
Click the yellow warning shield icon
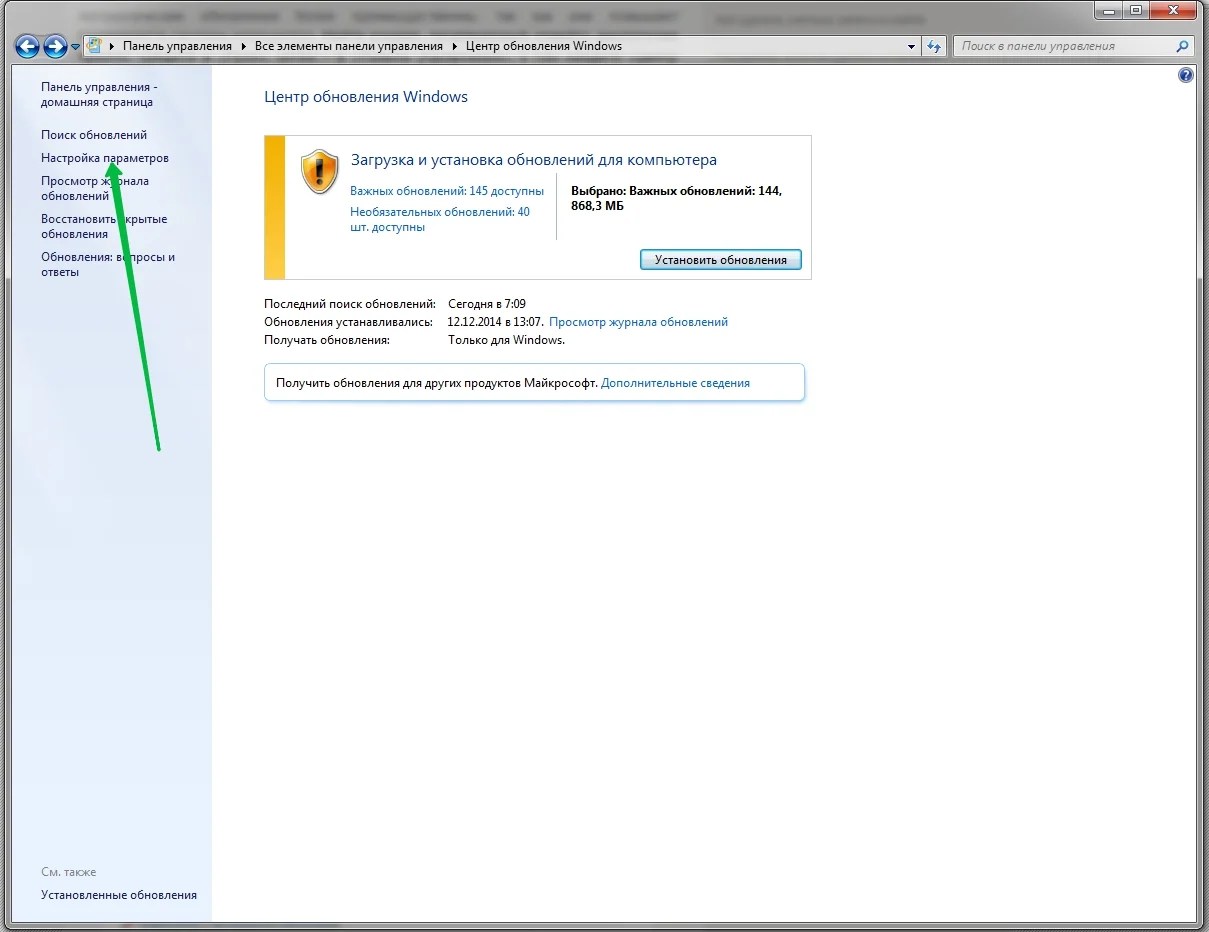coord(320,171)
